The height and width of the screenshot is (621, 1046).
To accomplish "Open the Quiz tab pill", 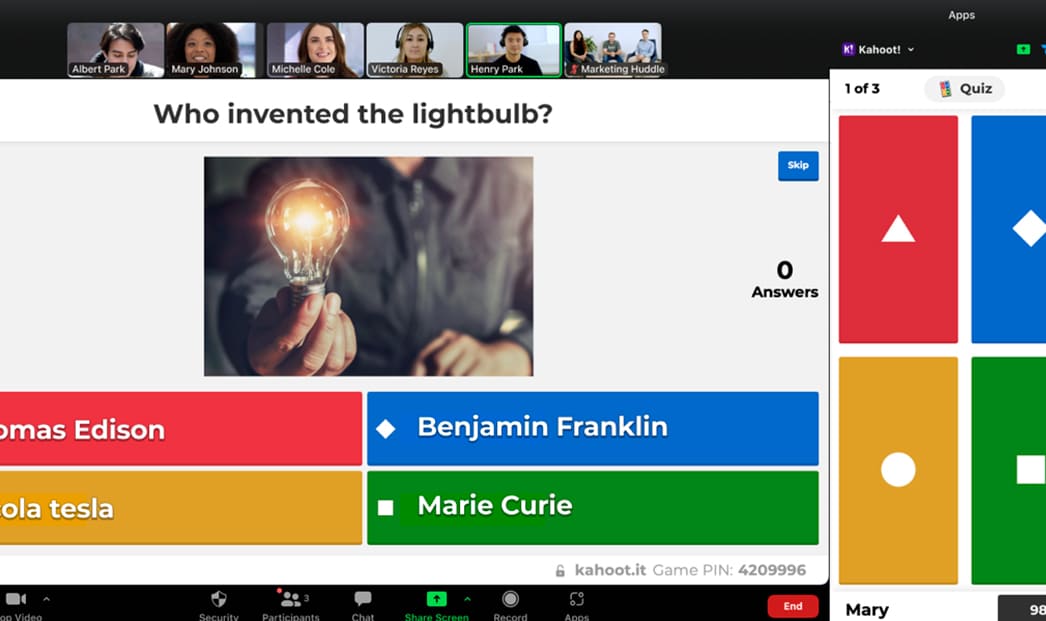I will tap(965, 89).
